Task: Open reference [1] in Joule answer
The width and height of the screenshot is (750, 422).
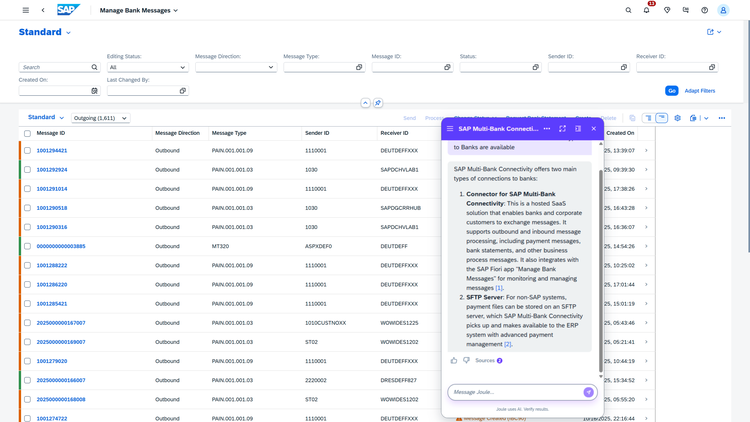Action: click(499, 288)
